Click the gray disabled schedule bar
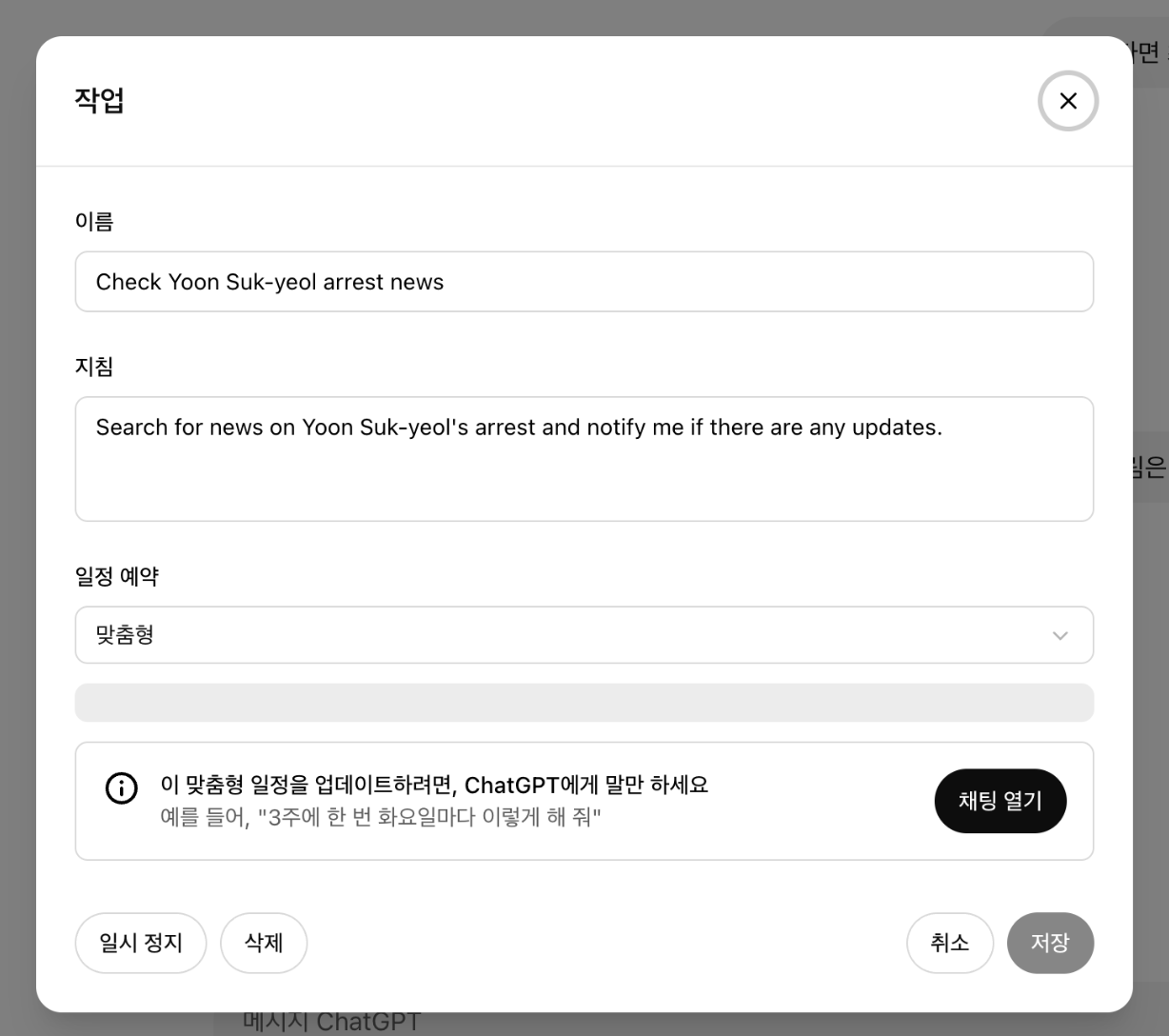 (x=584, y=703)
